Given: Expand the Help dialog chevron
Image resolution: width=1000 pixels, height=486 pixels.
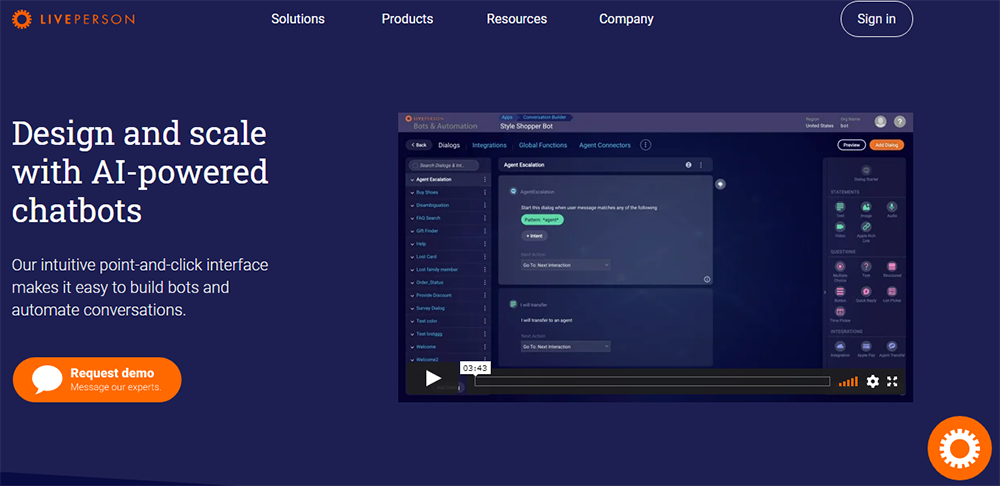Looking at the screenshot, I should coord(411,244).
